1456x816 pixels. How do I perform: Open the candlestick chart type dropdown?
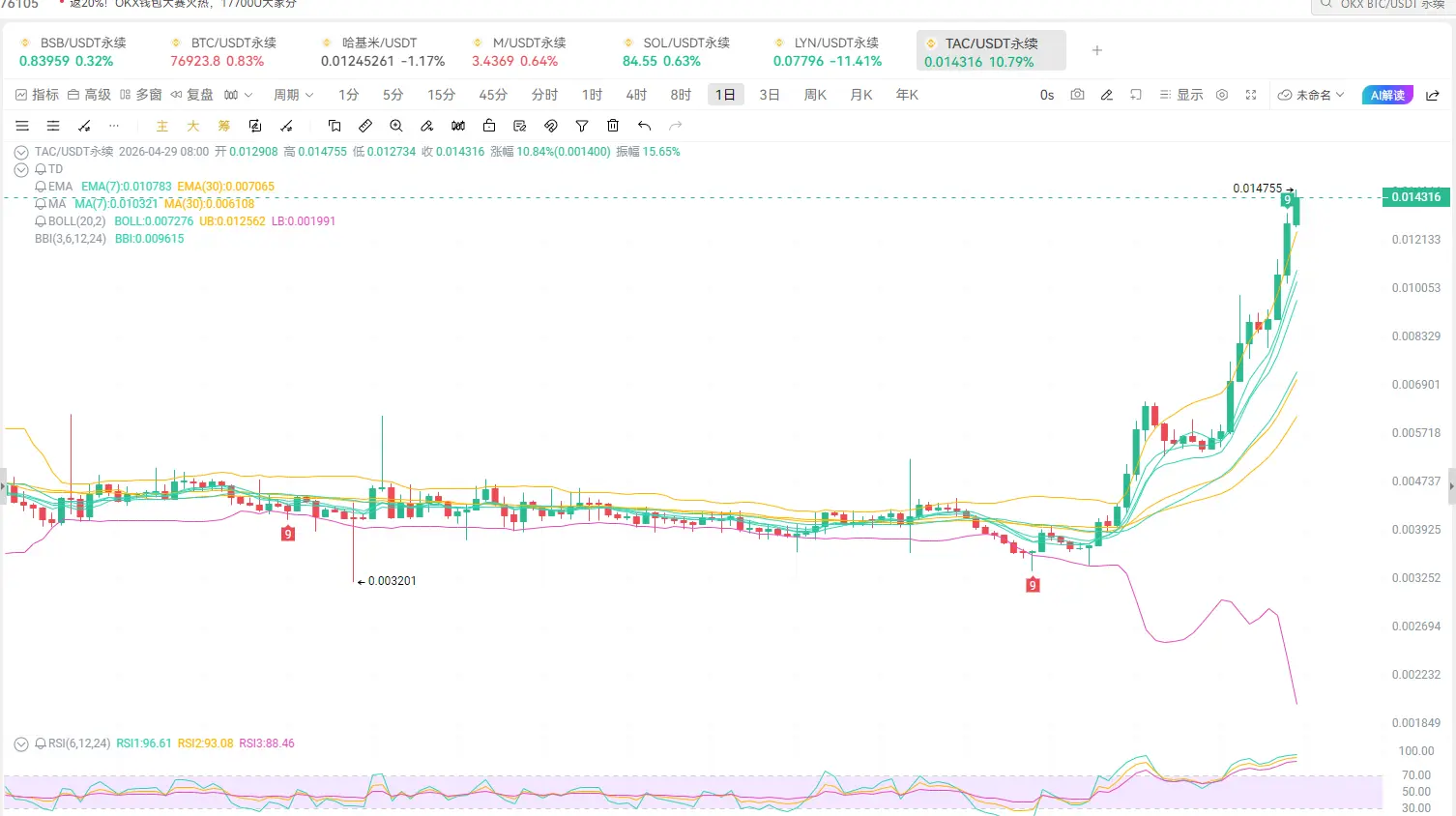238,95
